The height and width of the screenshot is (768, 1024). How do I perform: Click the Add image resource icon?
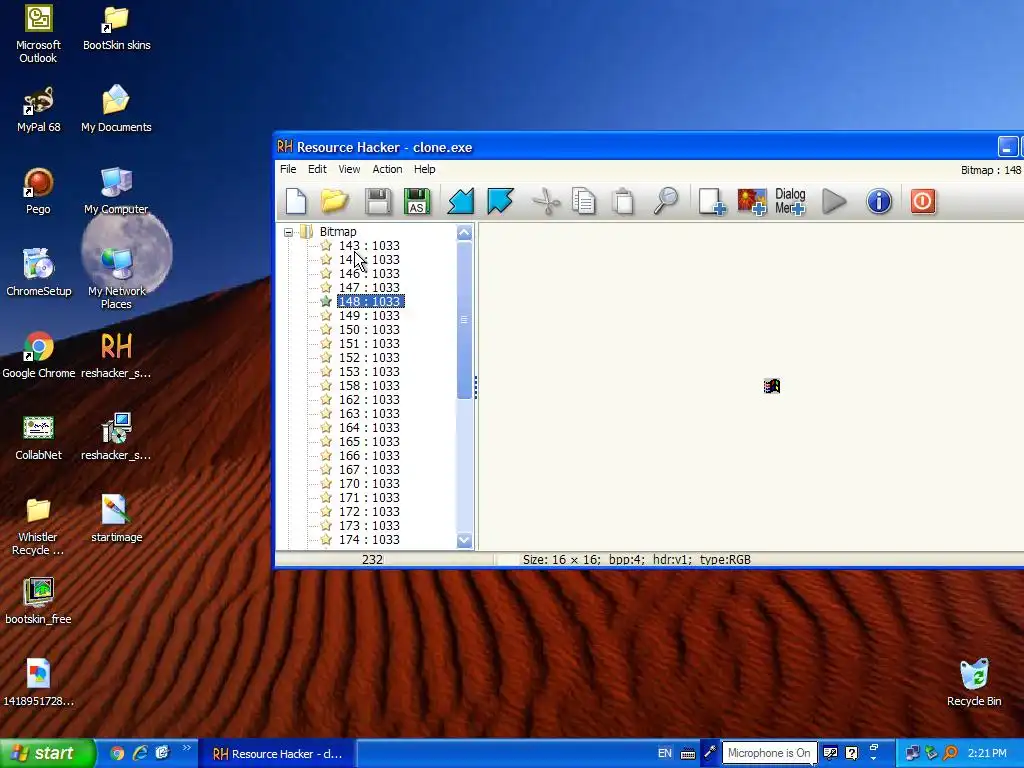pos(752,201)
